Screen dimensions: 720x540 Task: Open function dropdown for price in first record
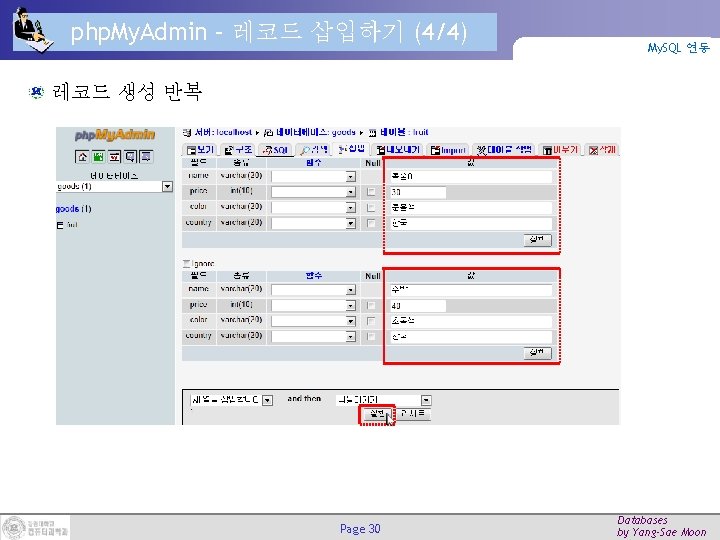[x=314, y=192]
